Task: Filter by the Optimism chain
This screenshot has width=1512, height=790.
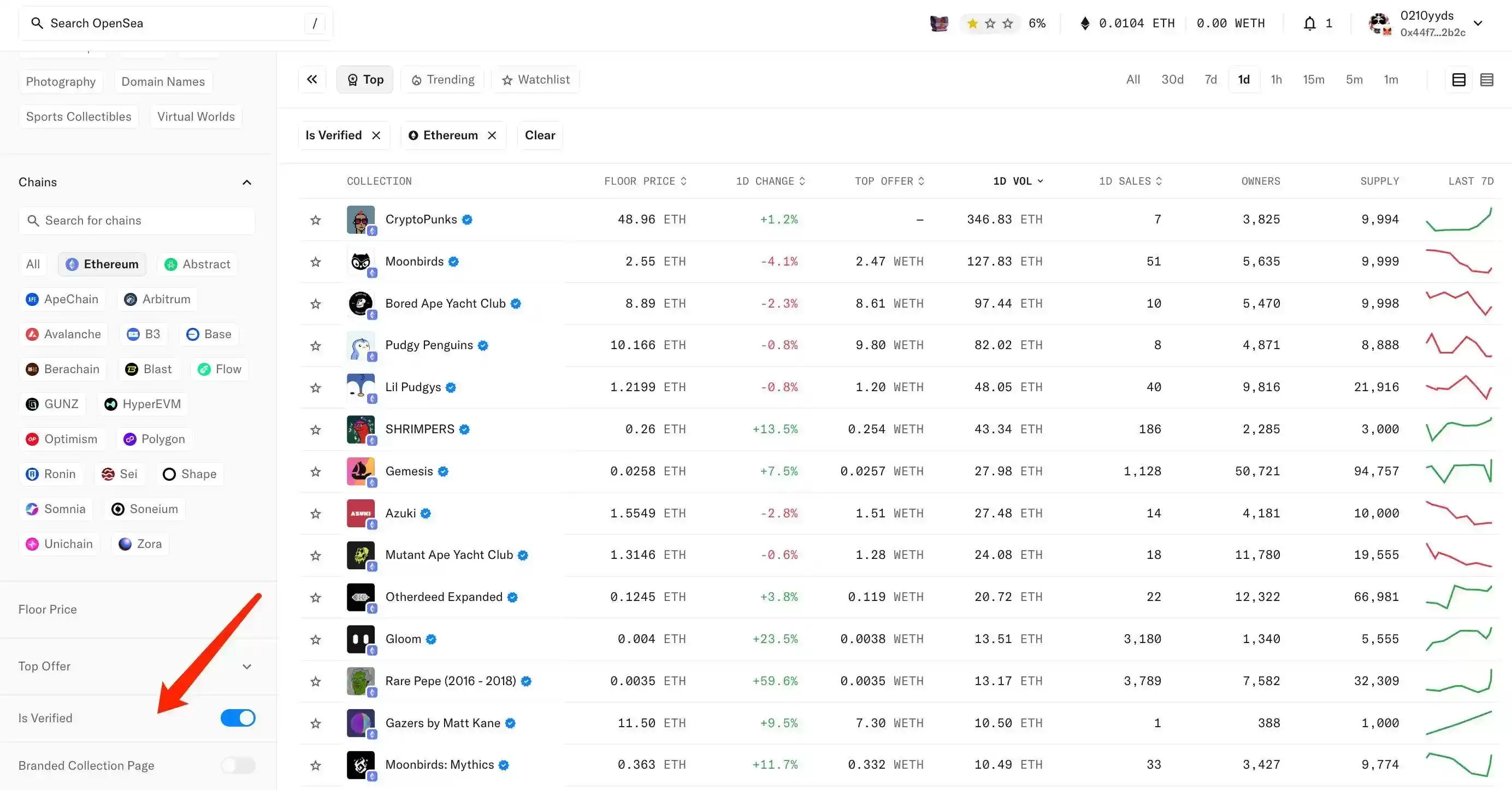Action: 62,439
